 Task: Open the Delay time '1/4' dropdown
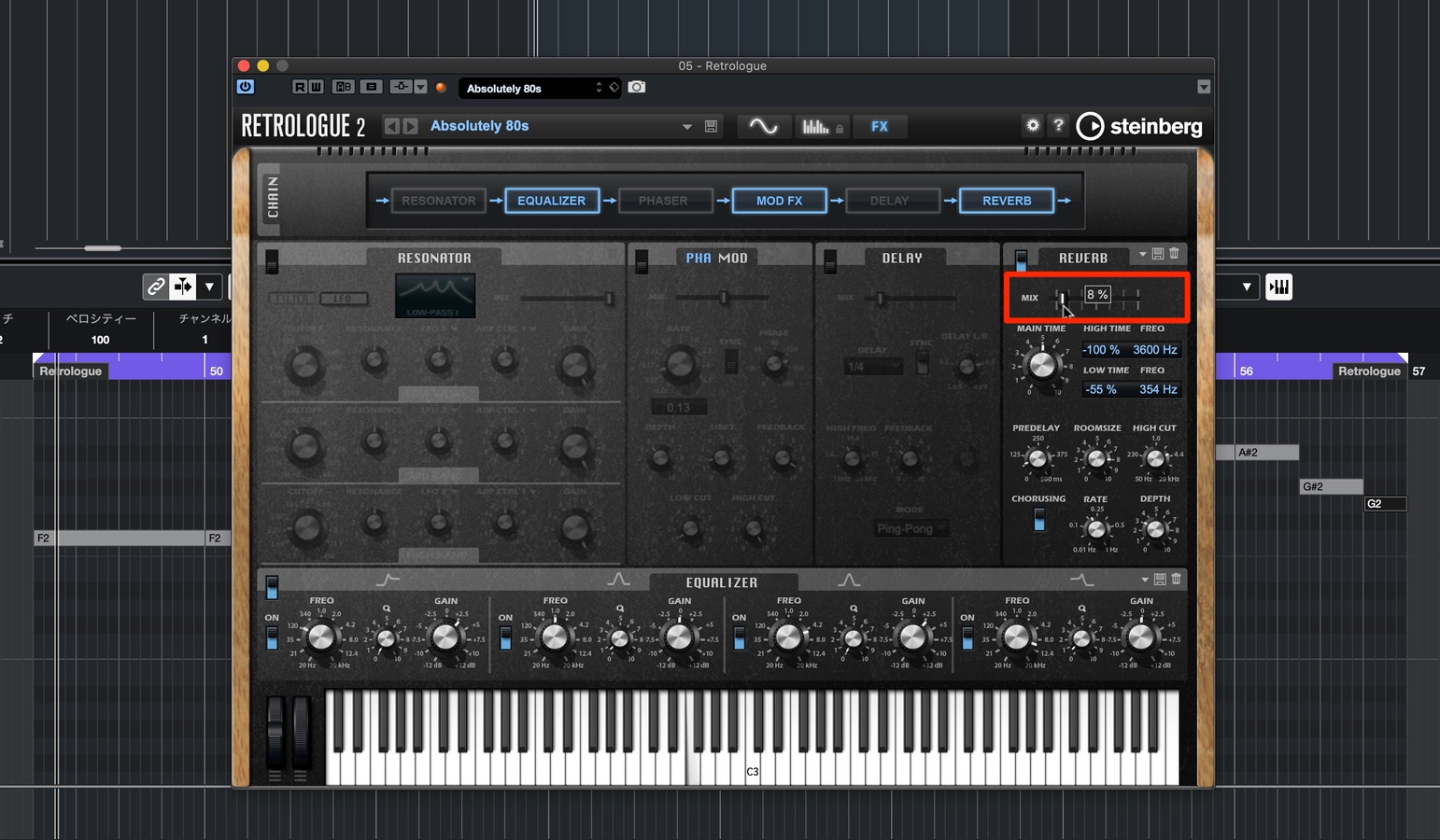pyautogui.click(x=874, y=368)
